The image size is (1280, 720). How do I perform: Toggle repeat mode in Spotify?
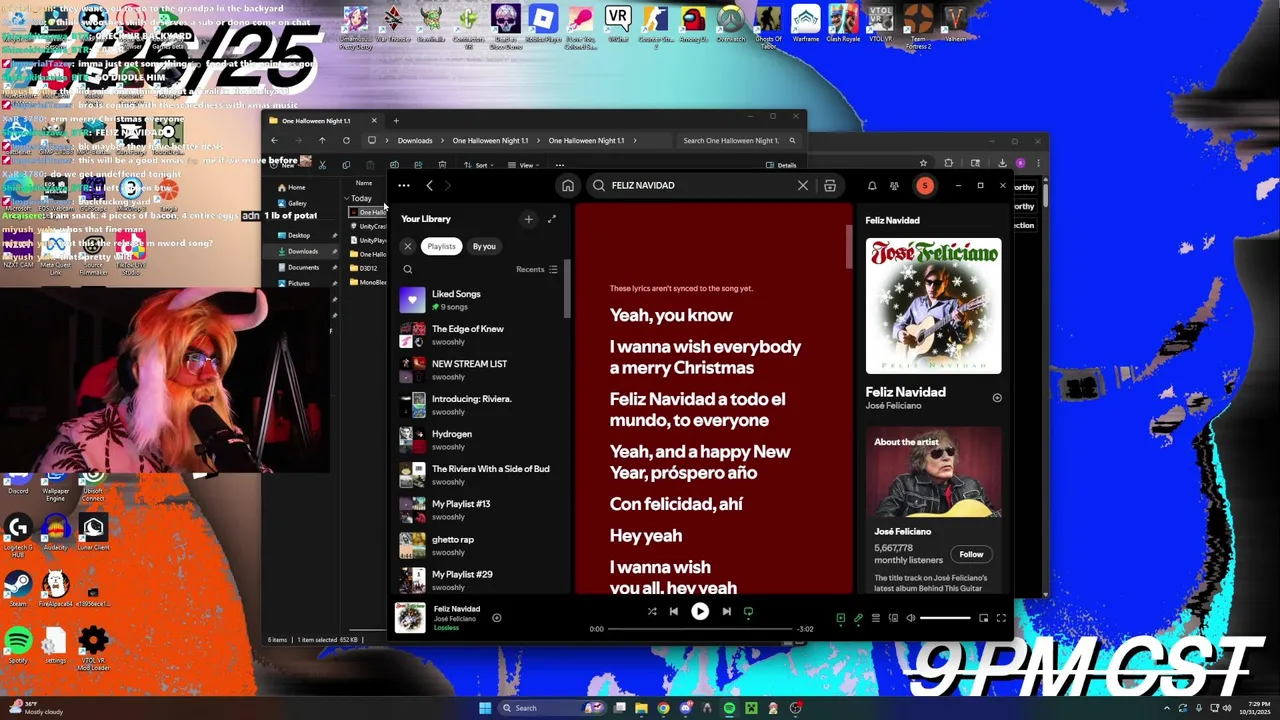click(x=748, y=611)
